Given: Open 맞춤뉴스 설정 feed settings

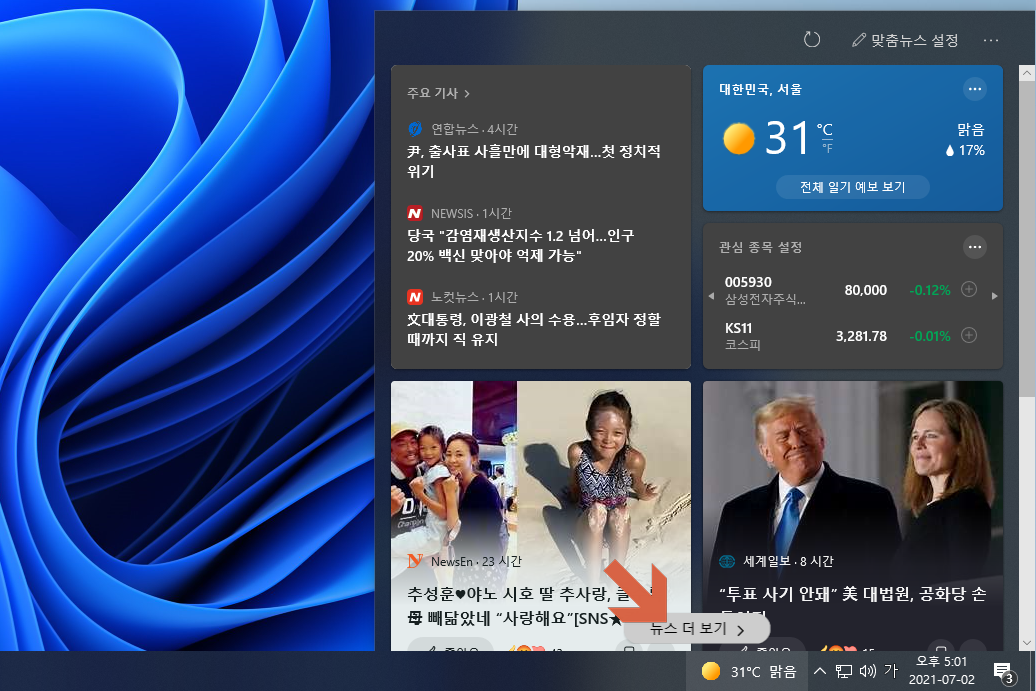Looking at the screenshot, I should (905, 40).
